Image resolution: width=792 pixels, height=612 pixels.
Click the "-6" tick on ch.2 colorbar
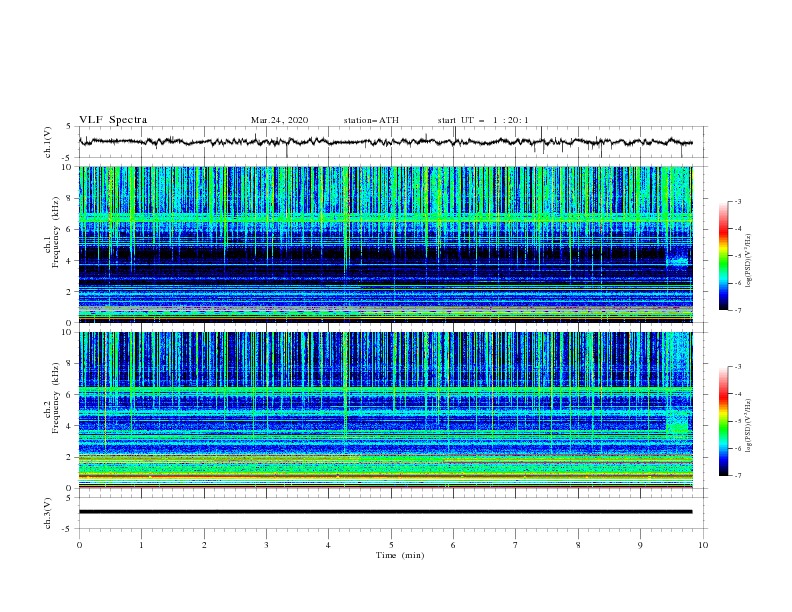pos(738,448)
